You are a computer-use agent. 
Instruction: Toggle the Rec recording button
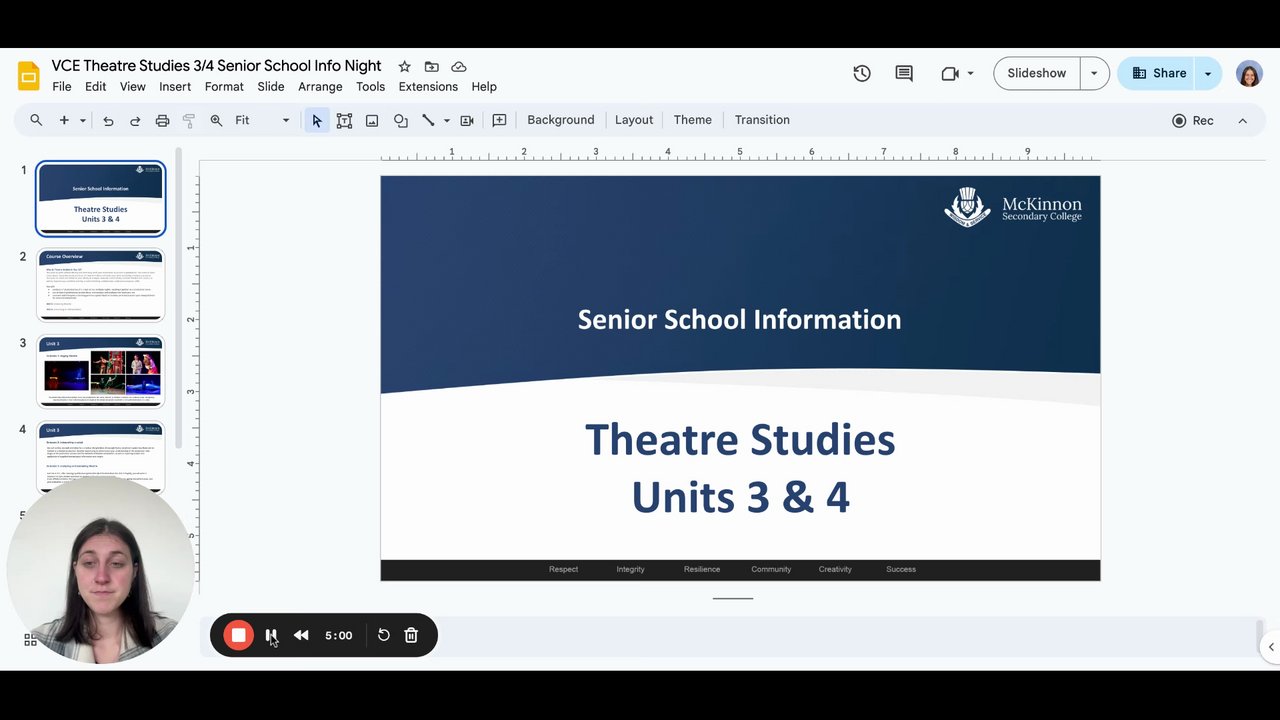[x=1192, y=120]
